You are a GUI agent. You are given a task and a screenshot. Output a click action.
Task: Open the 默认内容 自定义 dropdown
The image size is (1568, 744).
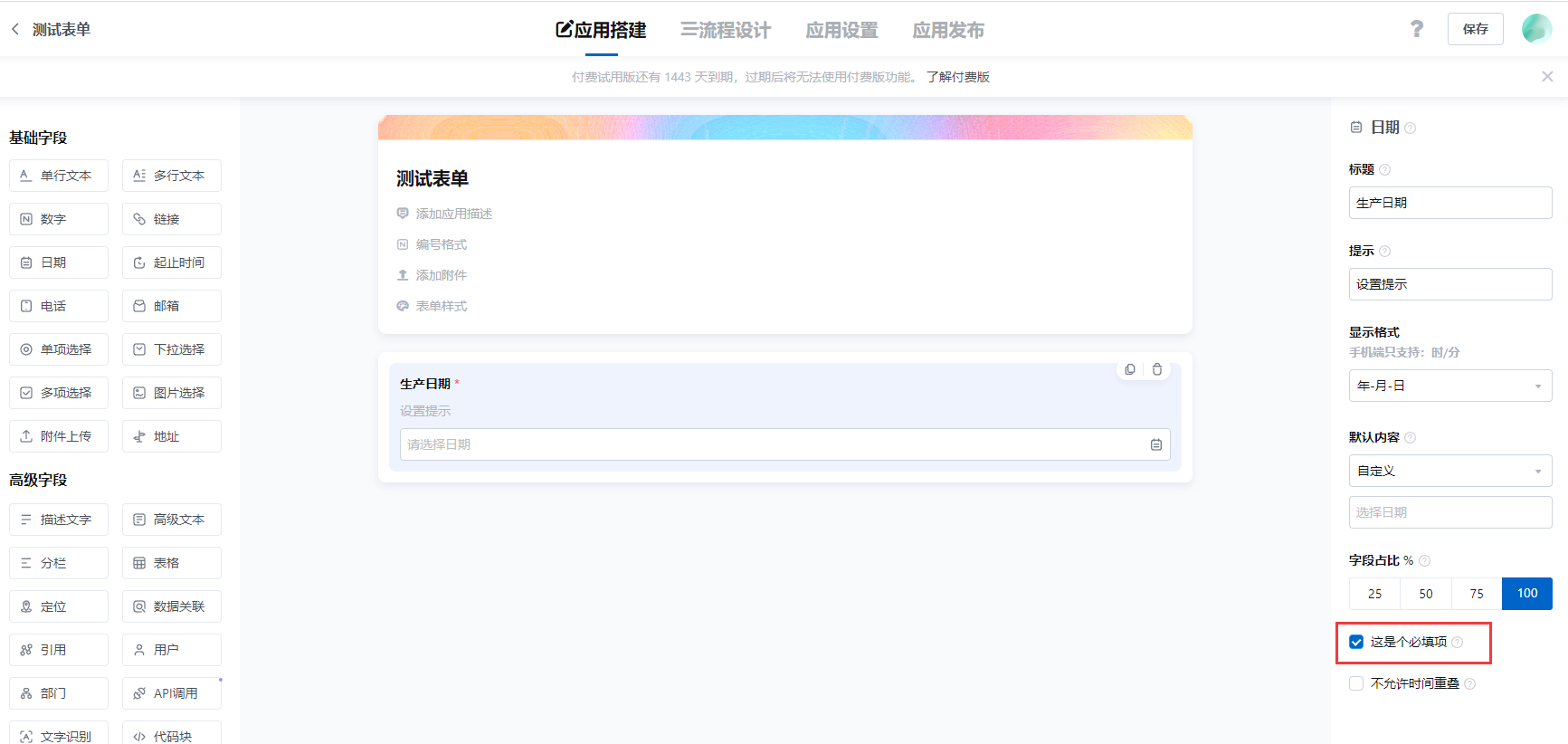tap(1450, 471)
